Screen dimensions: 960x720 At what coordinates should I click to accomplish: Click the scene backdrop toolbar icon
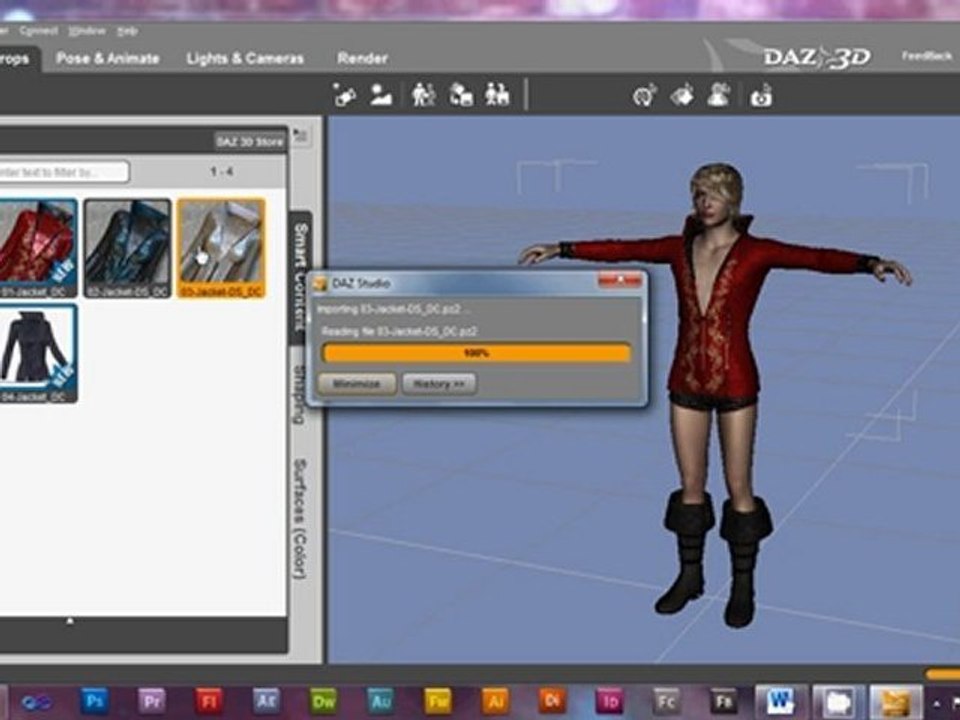(381, 96)
